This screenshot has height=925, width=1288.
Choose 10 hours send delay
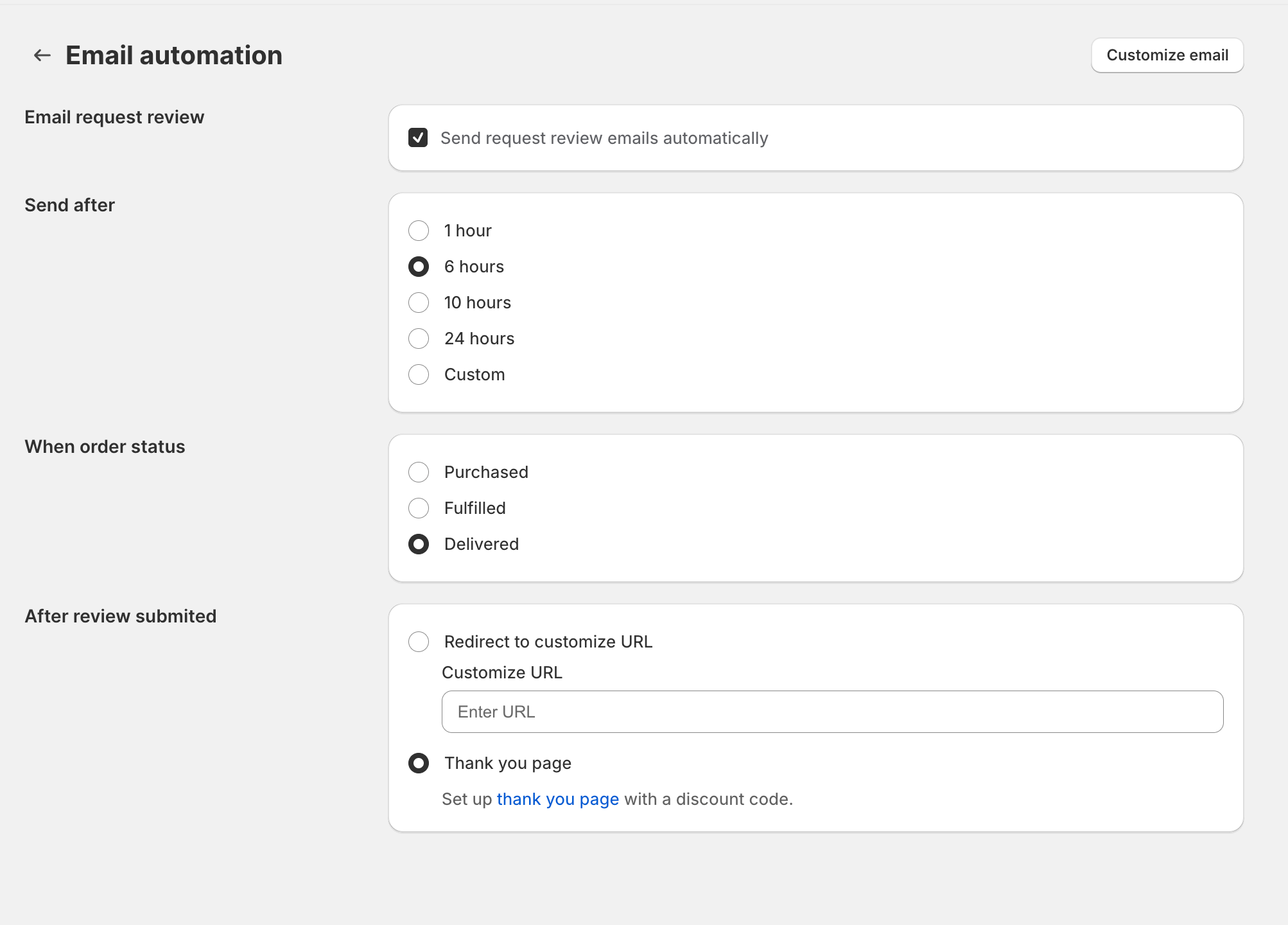coord(419,303)
